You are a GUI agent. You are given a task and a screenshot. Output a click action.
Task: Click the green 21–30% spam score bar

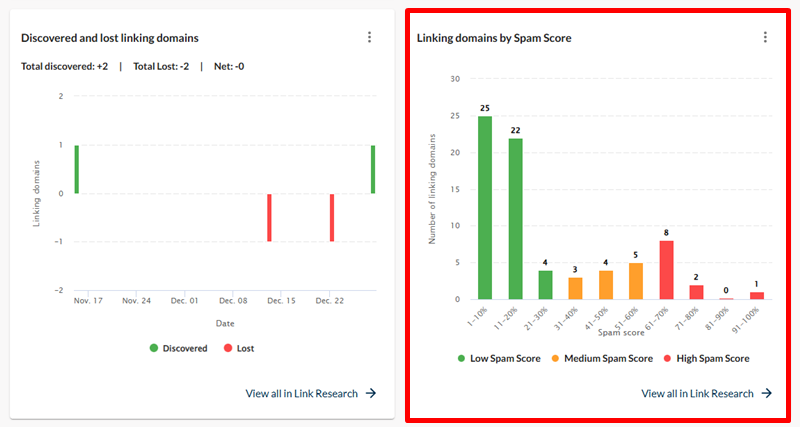tap(545, 285)
